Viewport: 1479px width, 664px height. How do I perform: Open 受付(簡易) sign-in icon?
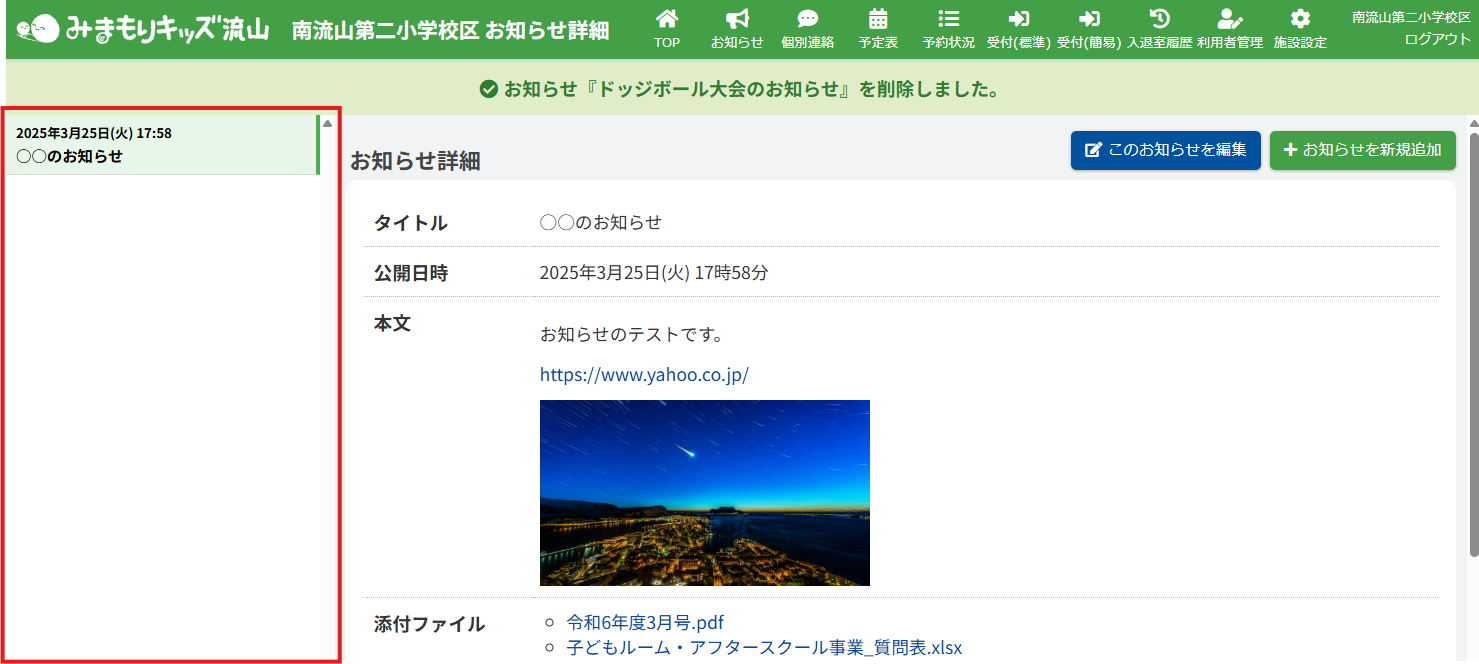(1090, 20)
